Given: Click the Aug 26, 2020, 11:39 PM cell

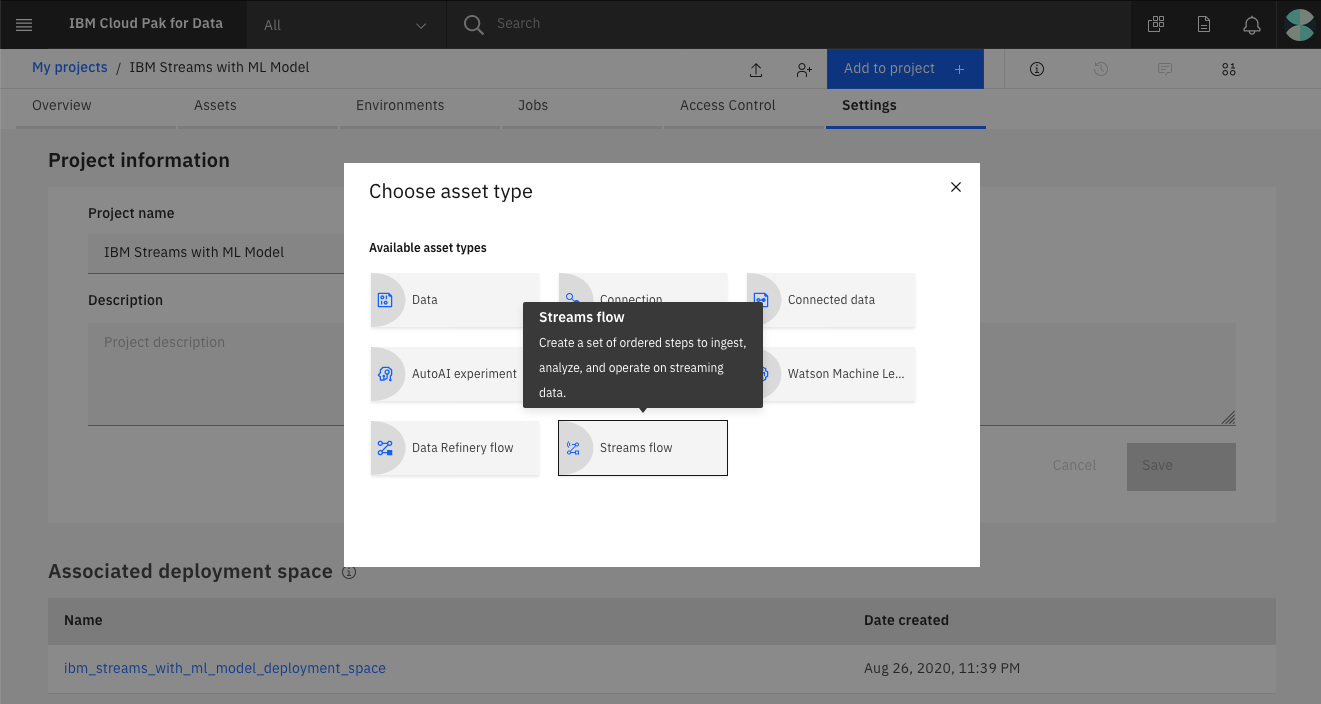Looking at the screenshot, I should pos(942,668).
